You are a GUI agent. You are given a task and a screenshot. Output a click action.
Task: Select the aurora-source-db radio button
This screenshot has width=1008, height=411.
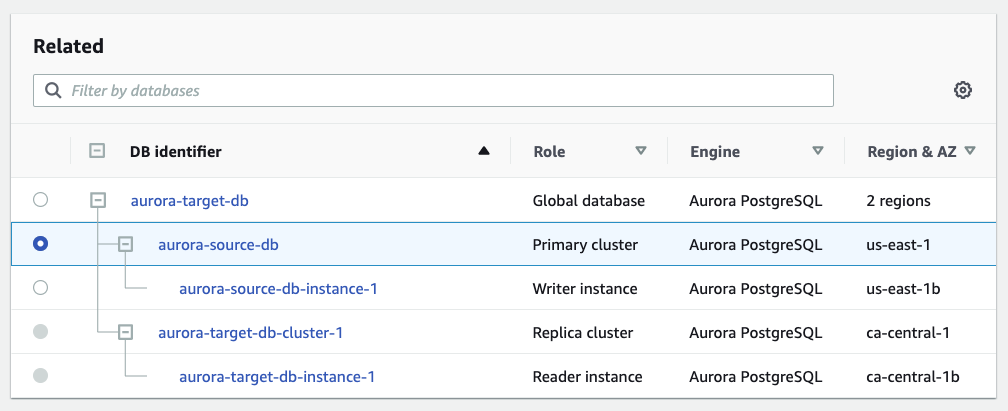pyautogui.click(x=40, y=244)
